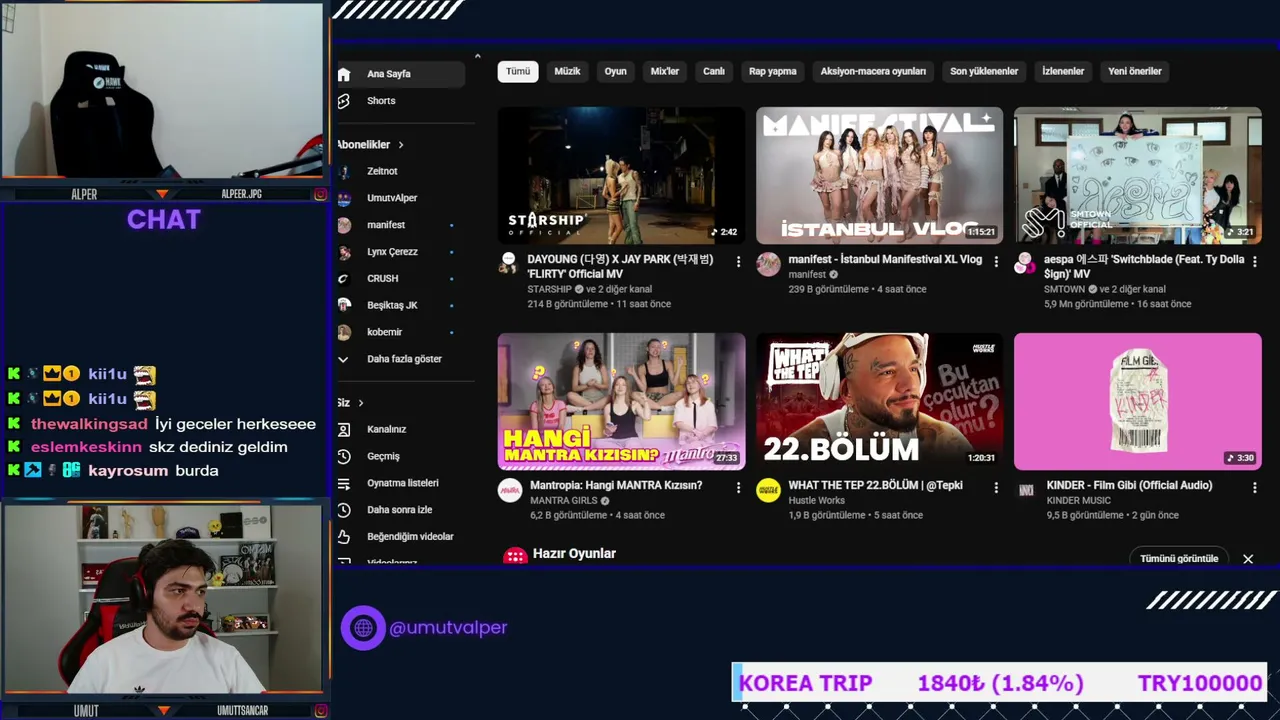Click Tümünü görüntüle button for Hazır Oyunlar
1280x720 pixels.
[1179, 558]
